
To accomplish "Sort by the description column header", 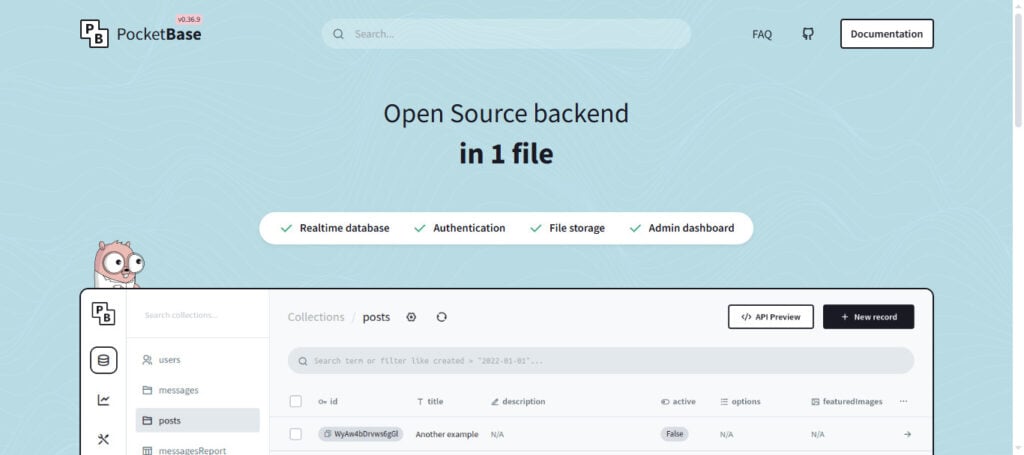I will 518,401.
